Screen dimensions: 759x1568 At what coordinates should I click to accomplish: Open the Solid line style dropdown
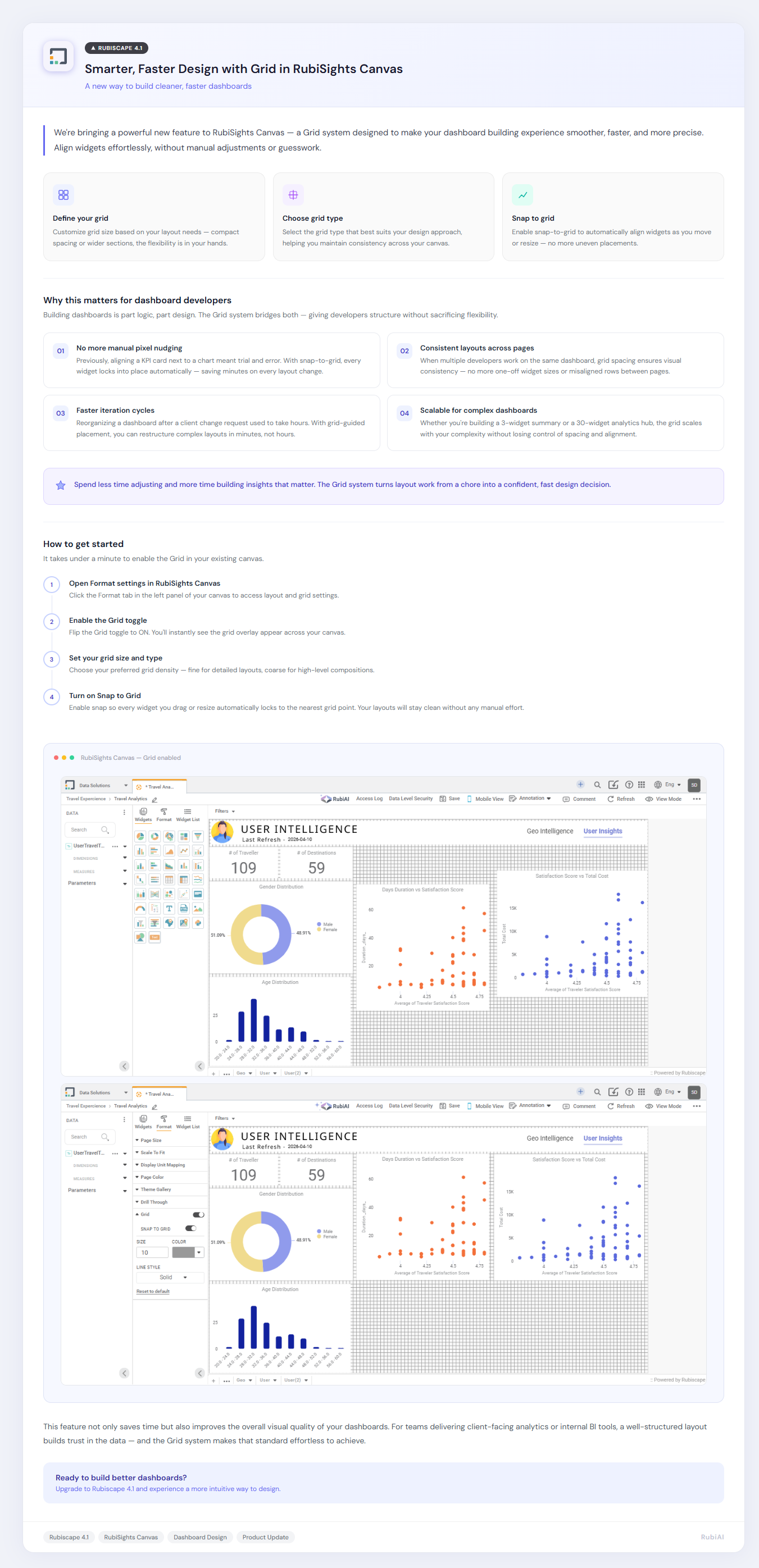pyautogui.click(x=170, y=1277)
